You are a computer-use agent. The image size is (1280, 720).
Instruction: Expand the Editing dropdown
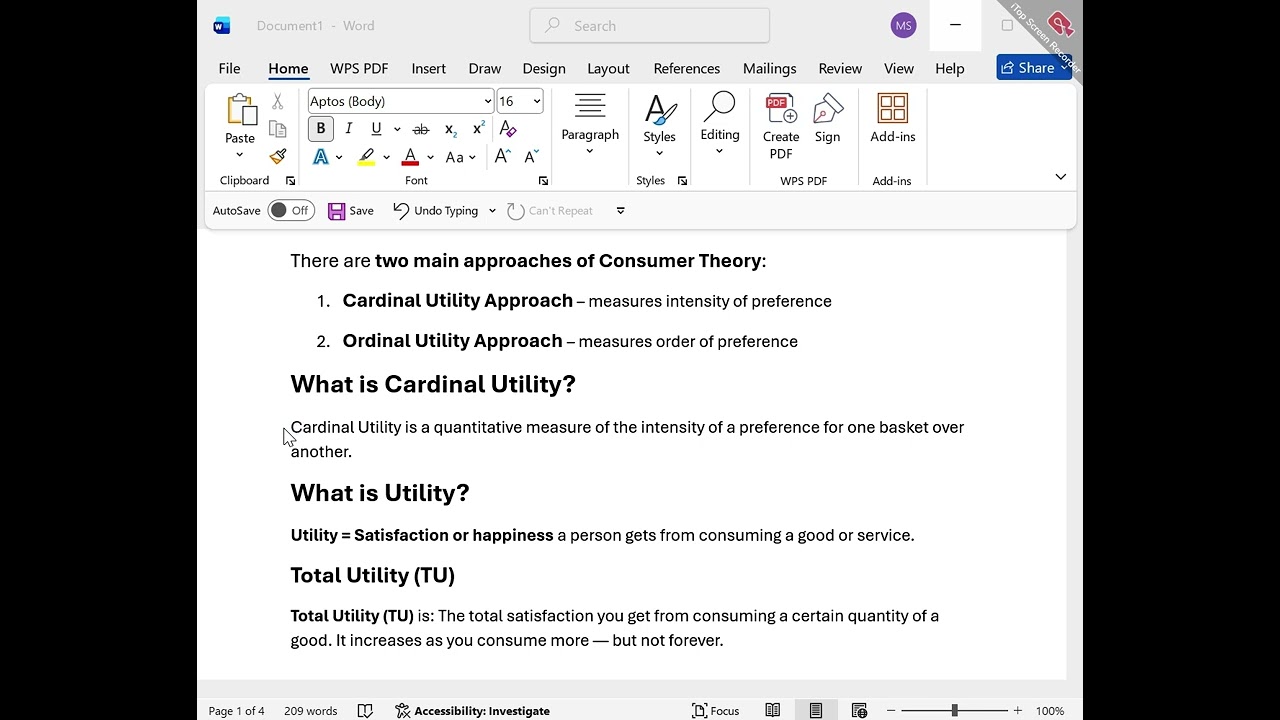pyautogui.click(x=720, y=151)
